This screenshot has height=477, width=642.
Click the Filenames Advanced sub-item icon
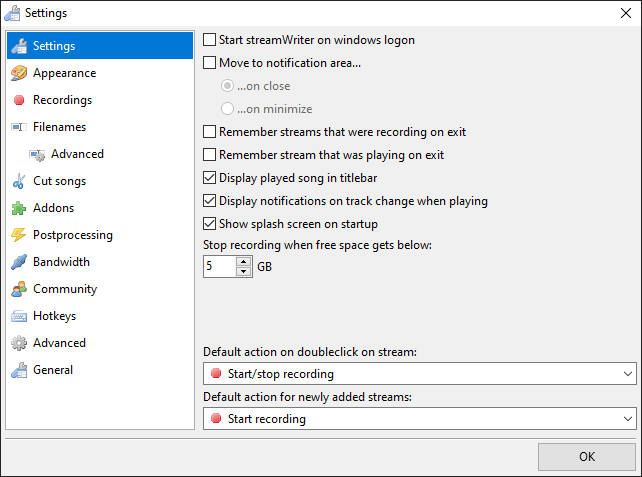pos(37,154)
